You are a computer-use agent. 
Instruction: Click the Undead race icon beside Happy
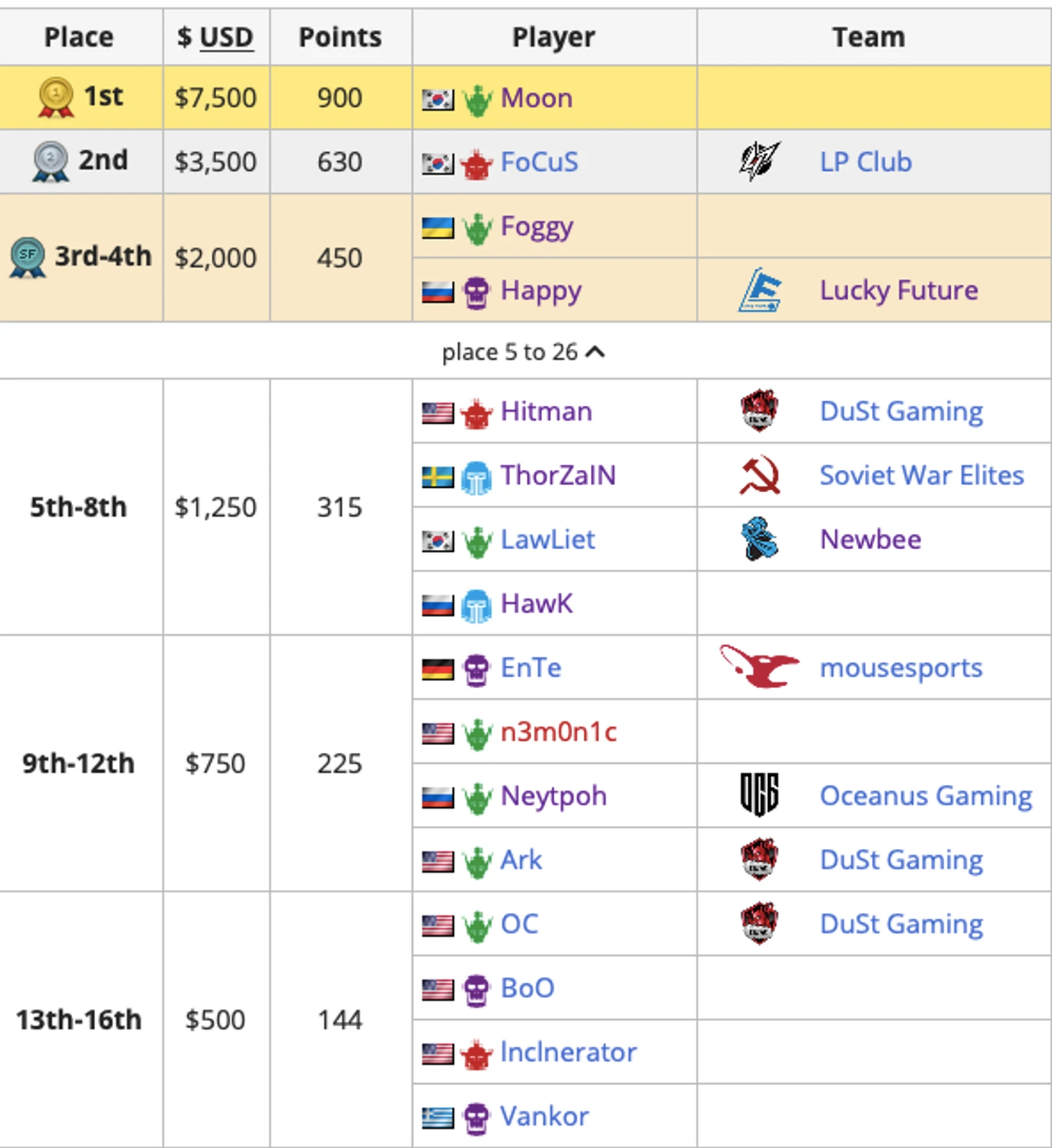(476, 292)
